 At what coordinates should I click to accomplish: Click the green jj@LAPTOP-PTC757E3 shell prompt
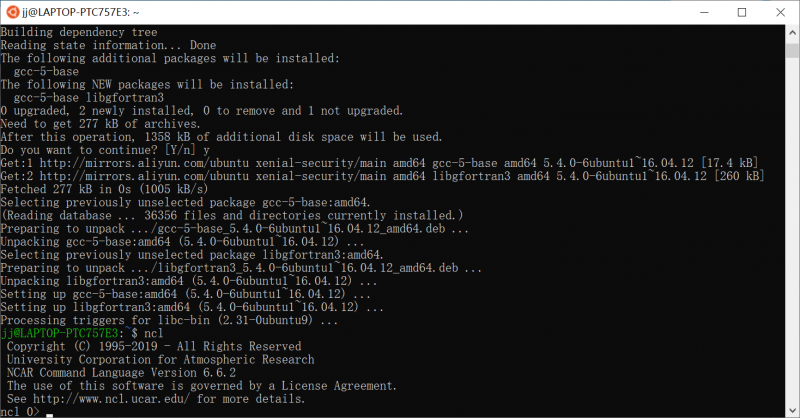pyautogui.click(x=60, y=332)
